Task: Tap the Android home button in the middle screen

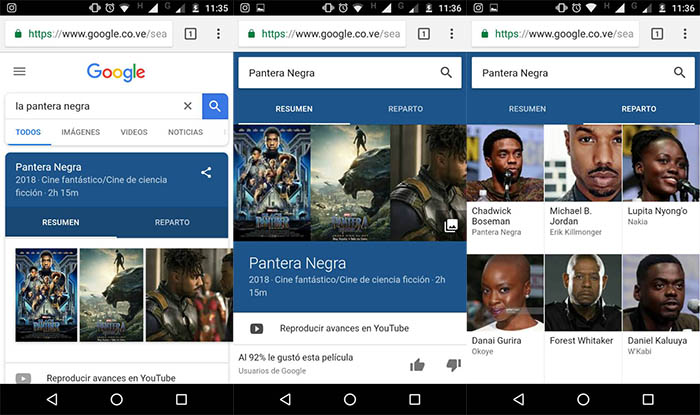Action: click(x=350, y=399)
